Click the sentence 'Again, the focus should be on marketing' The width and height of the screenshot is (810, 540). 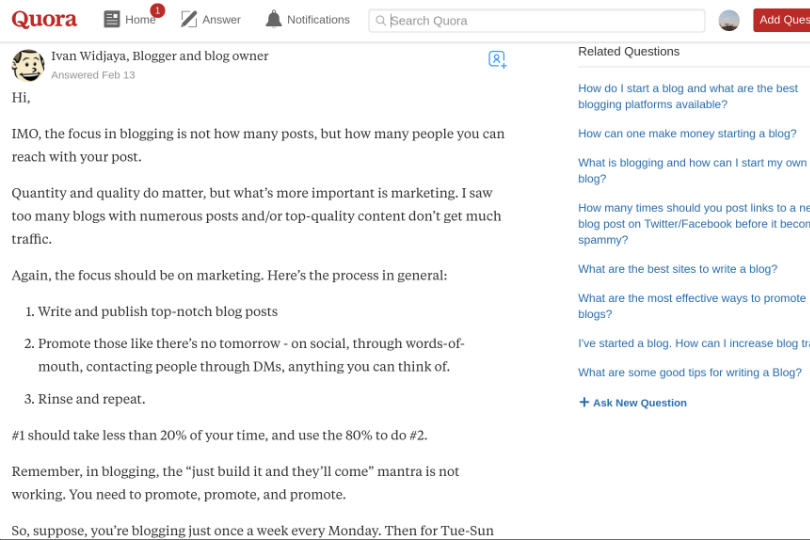coord(229,275)
